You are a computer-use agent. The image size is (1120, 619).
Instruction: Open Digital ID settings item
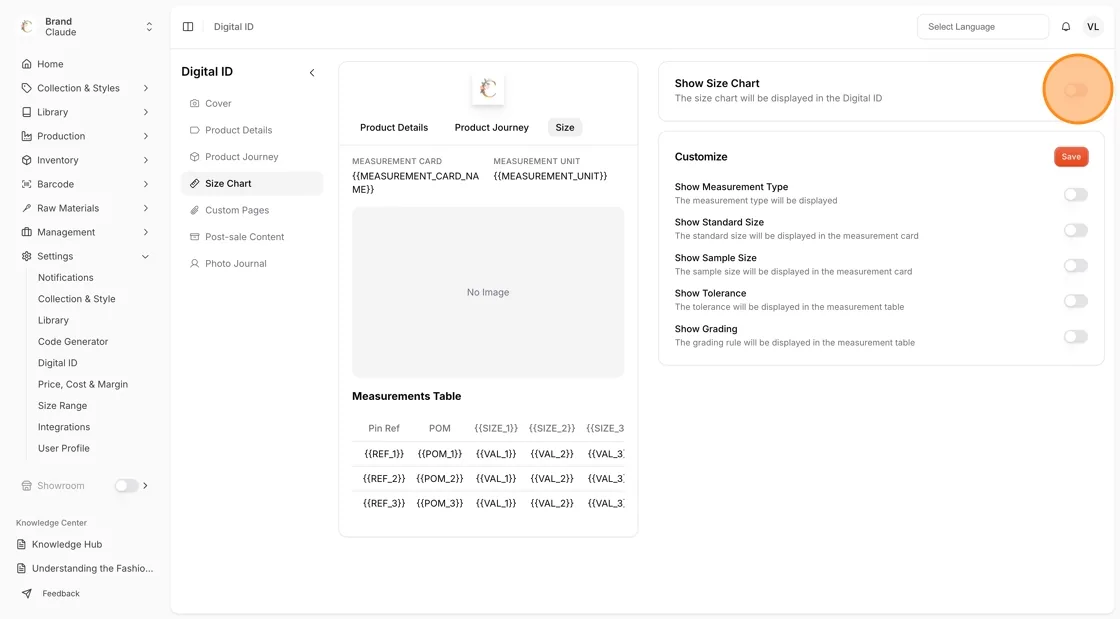coord(57,363)
